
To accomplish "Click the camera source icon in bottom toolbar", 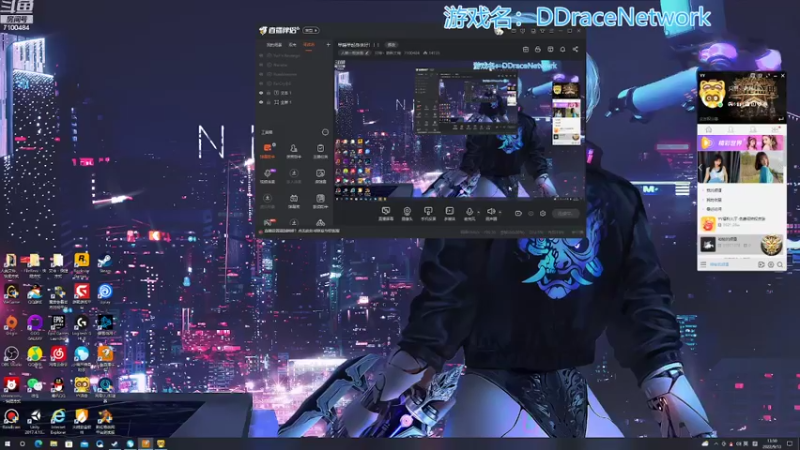I will click(407, 211).
